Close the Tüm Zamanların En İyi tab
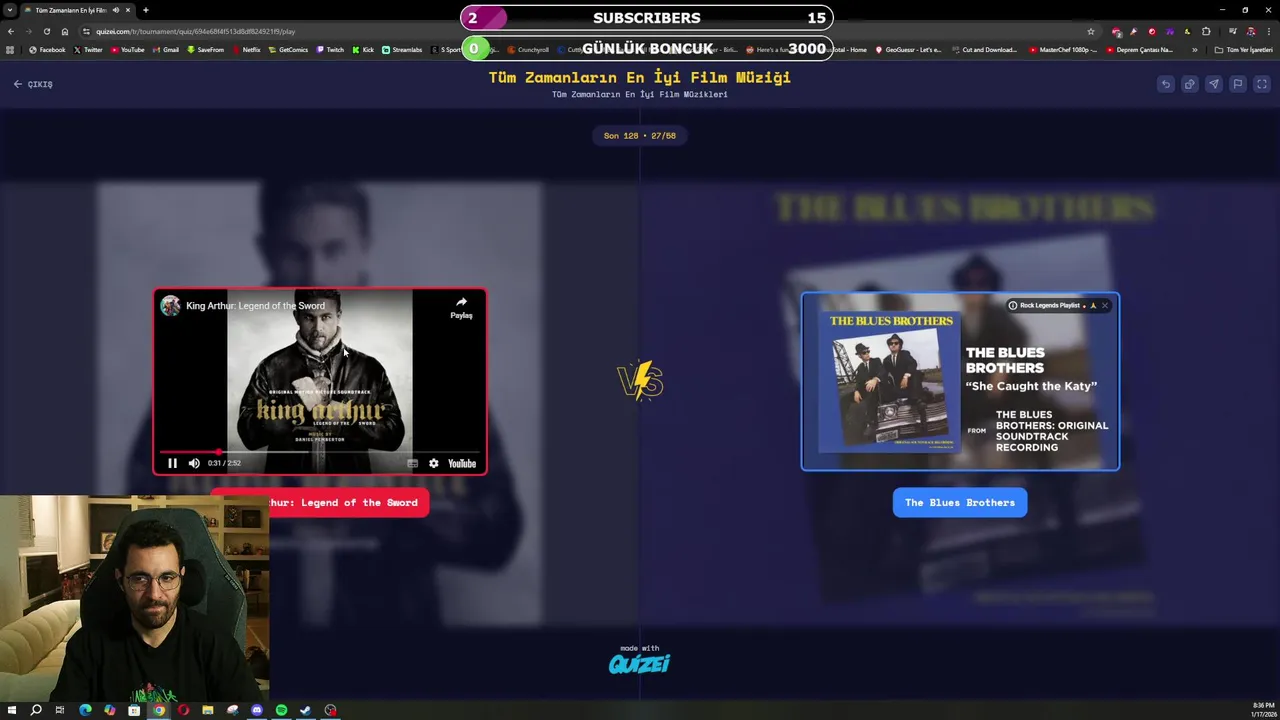Image resolution: width=1280 pixels, height=720 pixels. [128, 10]
